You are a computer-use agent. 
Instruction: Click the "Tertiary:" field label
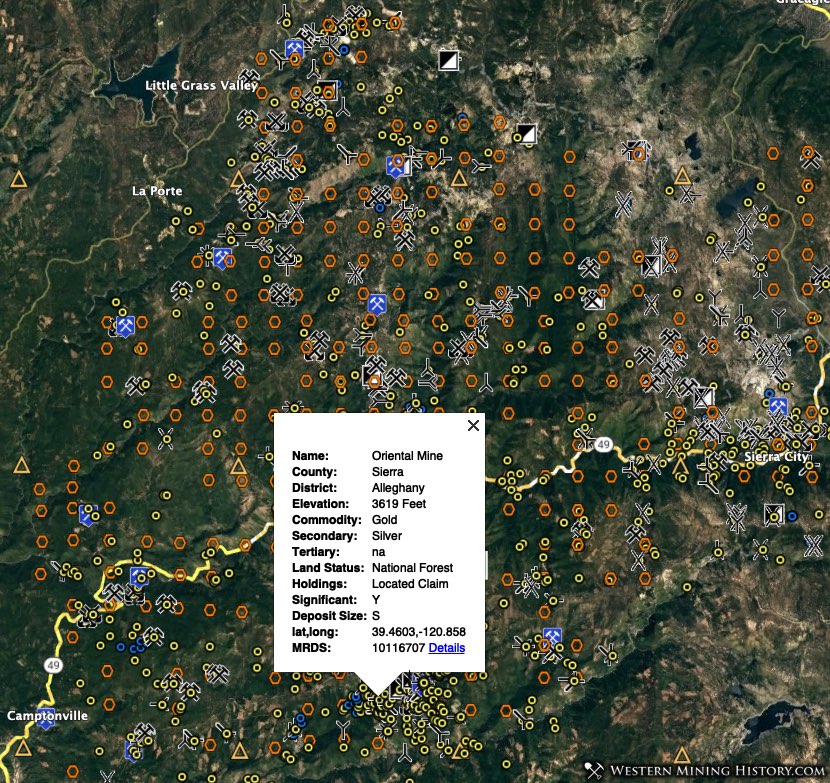[315, 552]
